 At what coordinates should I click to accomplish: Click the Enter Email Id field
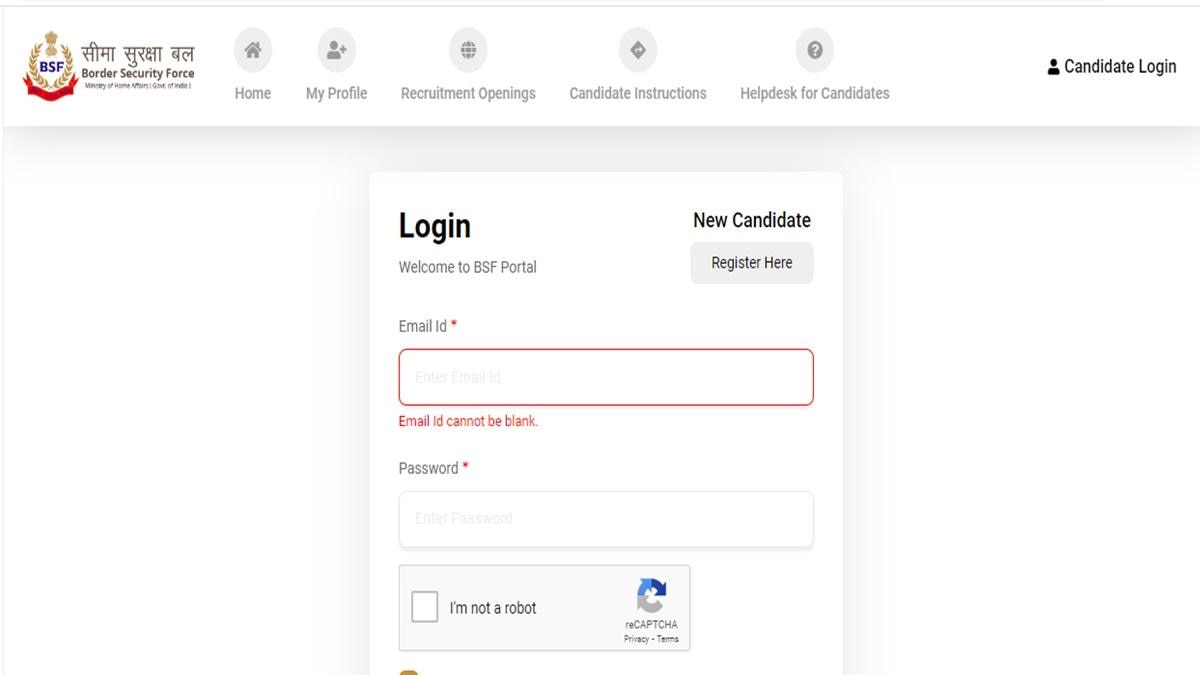tap(605, 377)
